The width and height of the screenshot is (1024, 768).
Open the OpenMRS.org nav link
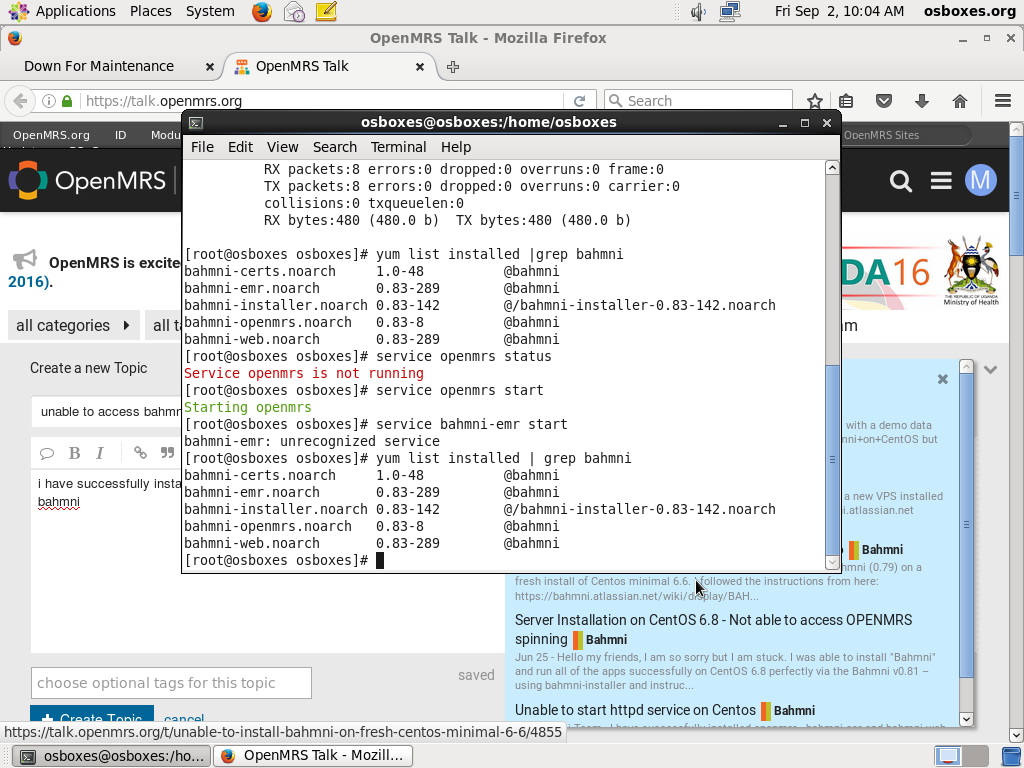point(51,135)
